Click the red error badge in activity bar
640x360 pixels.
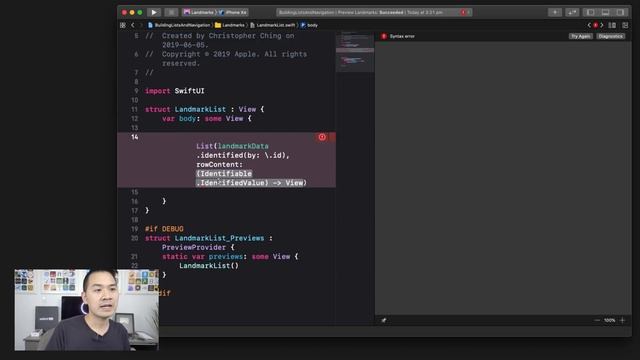(x=463, y=12)
